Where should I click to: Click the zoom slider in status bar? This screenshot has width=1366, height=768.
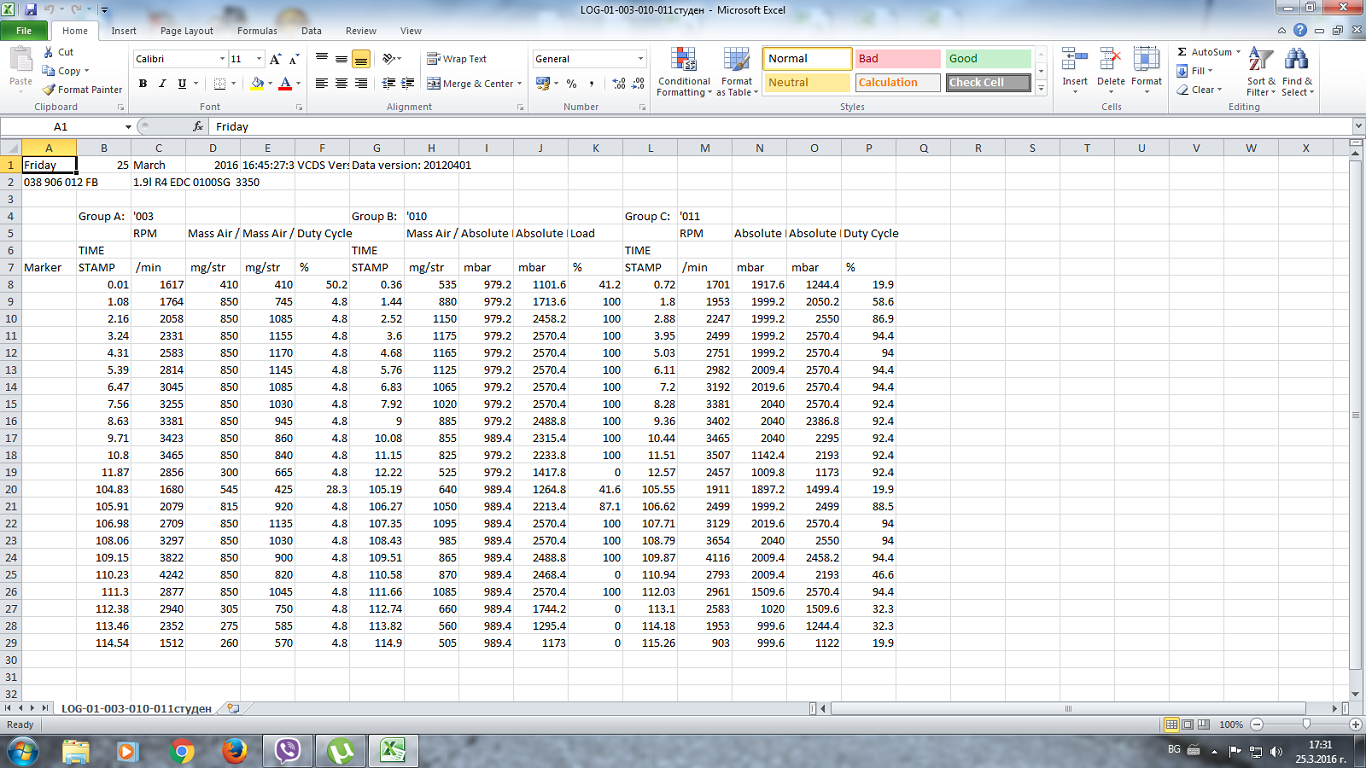tap(1306, 724)
